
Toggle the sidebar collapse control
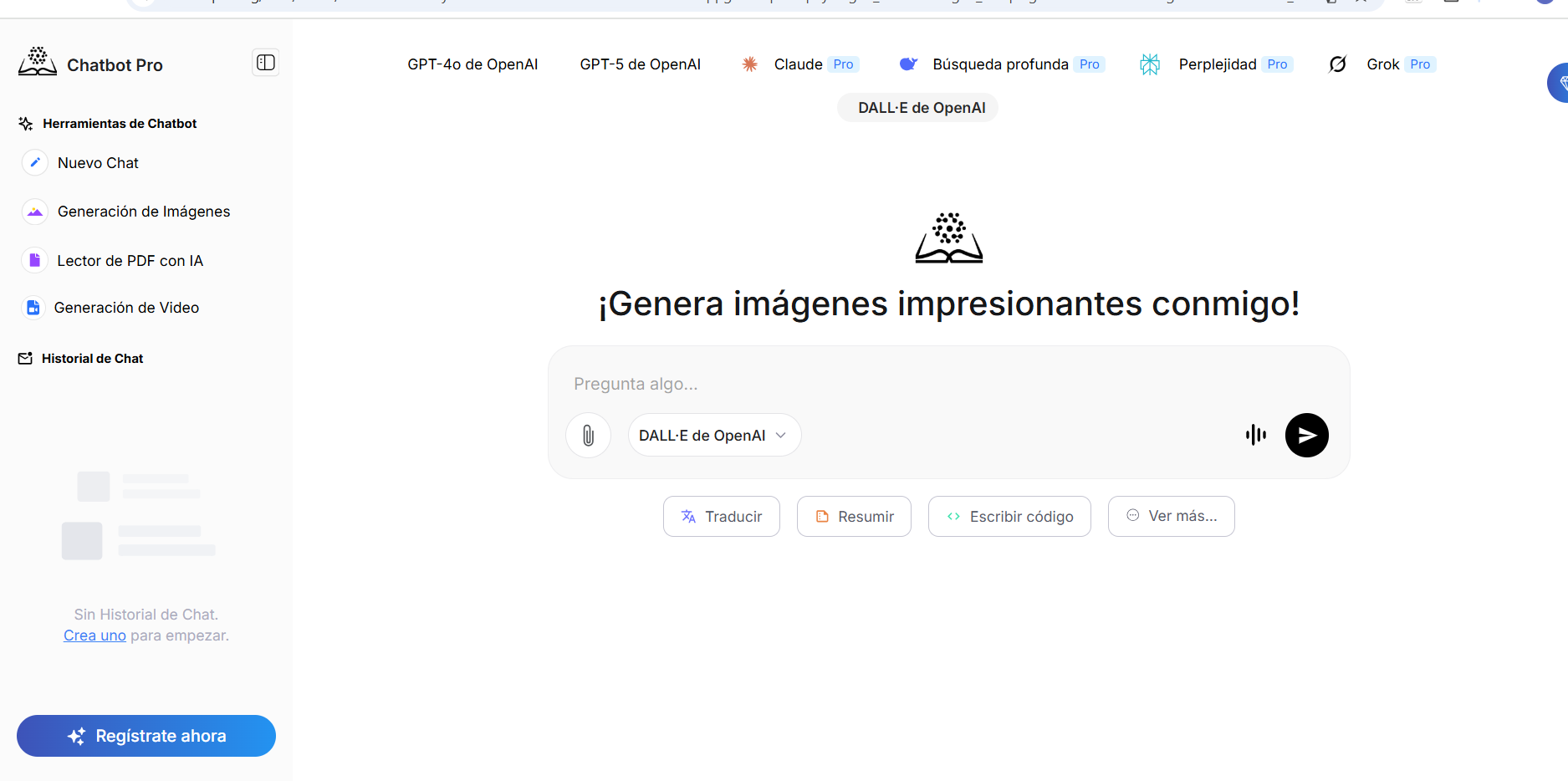[265, 62]
